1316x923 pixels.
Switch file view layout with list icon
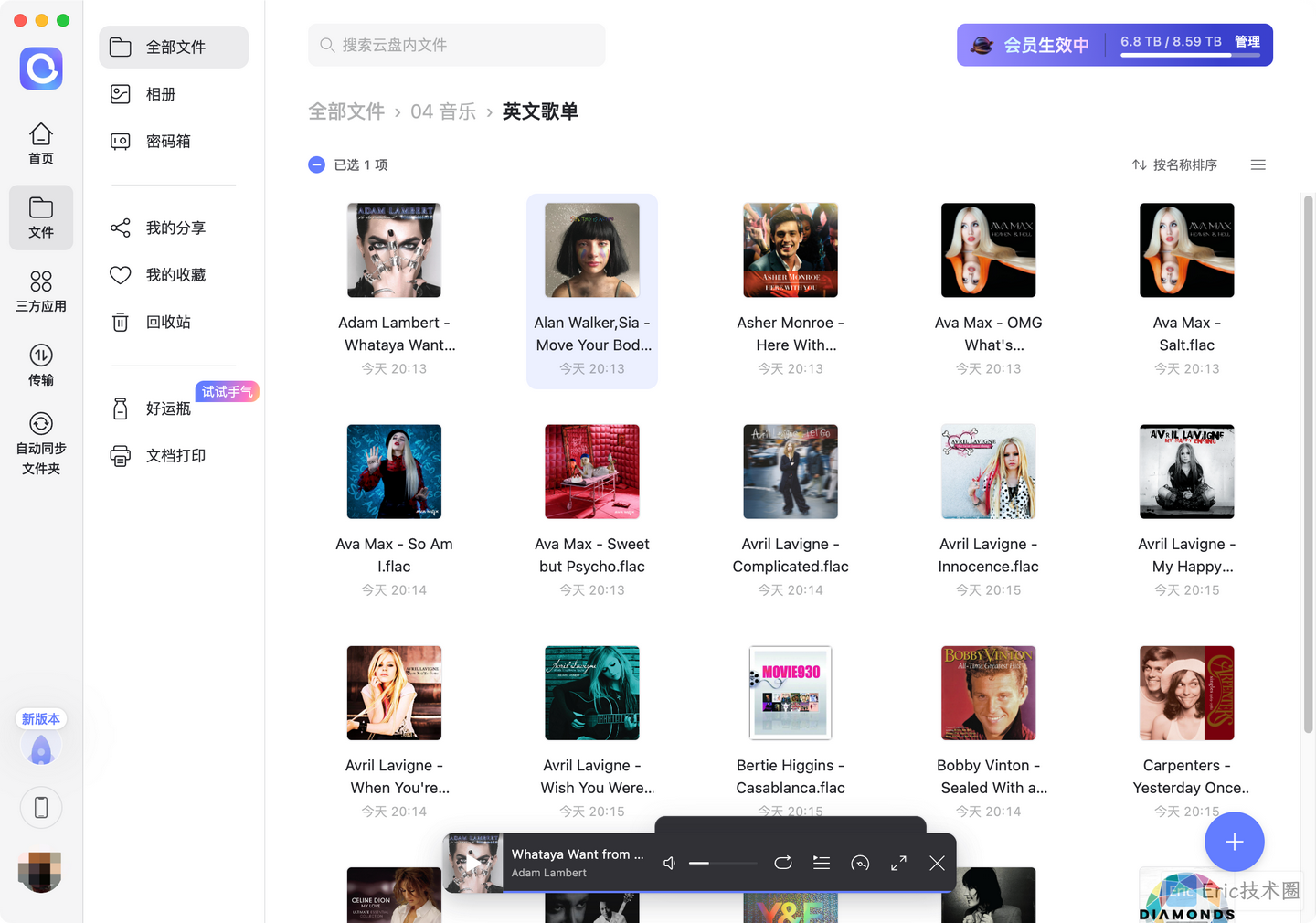1258,164
